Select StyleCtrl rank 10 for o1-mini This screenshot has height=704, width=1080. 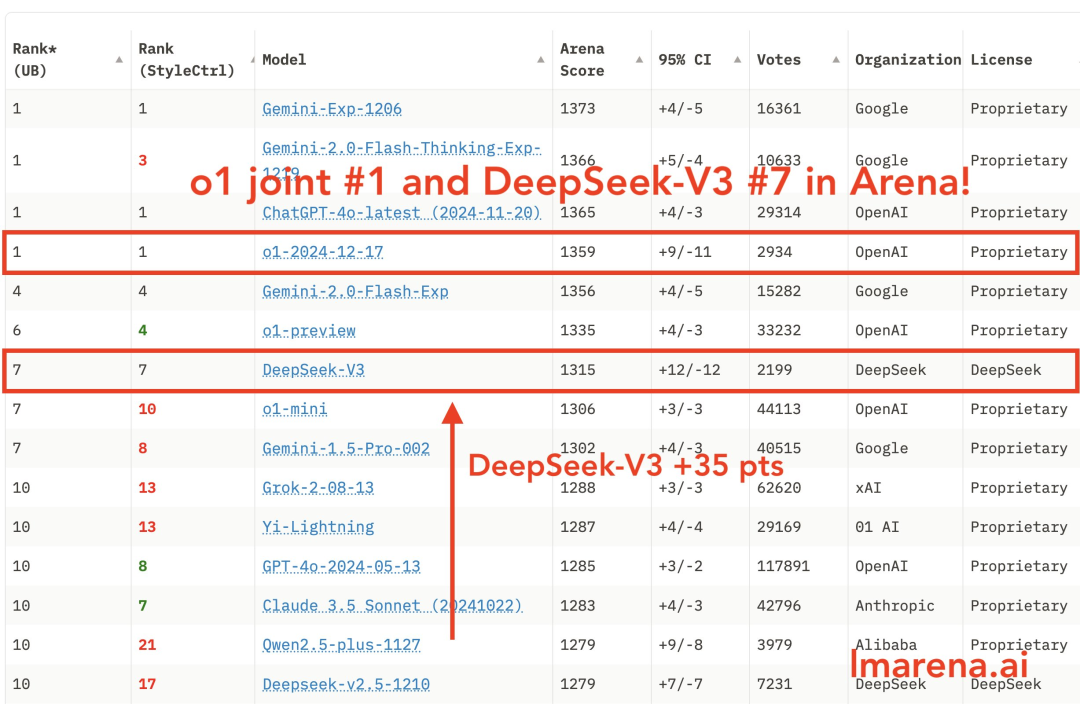click(147, 409)
